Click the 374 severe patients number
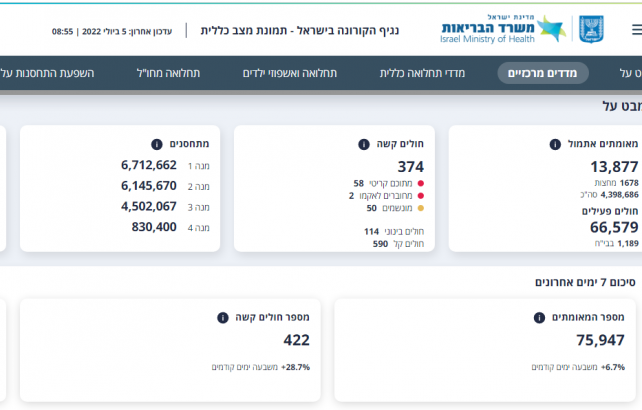 [x=410, y=166]
